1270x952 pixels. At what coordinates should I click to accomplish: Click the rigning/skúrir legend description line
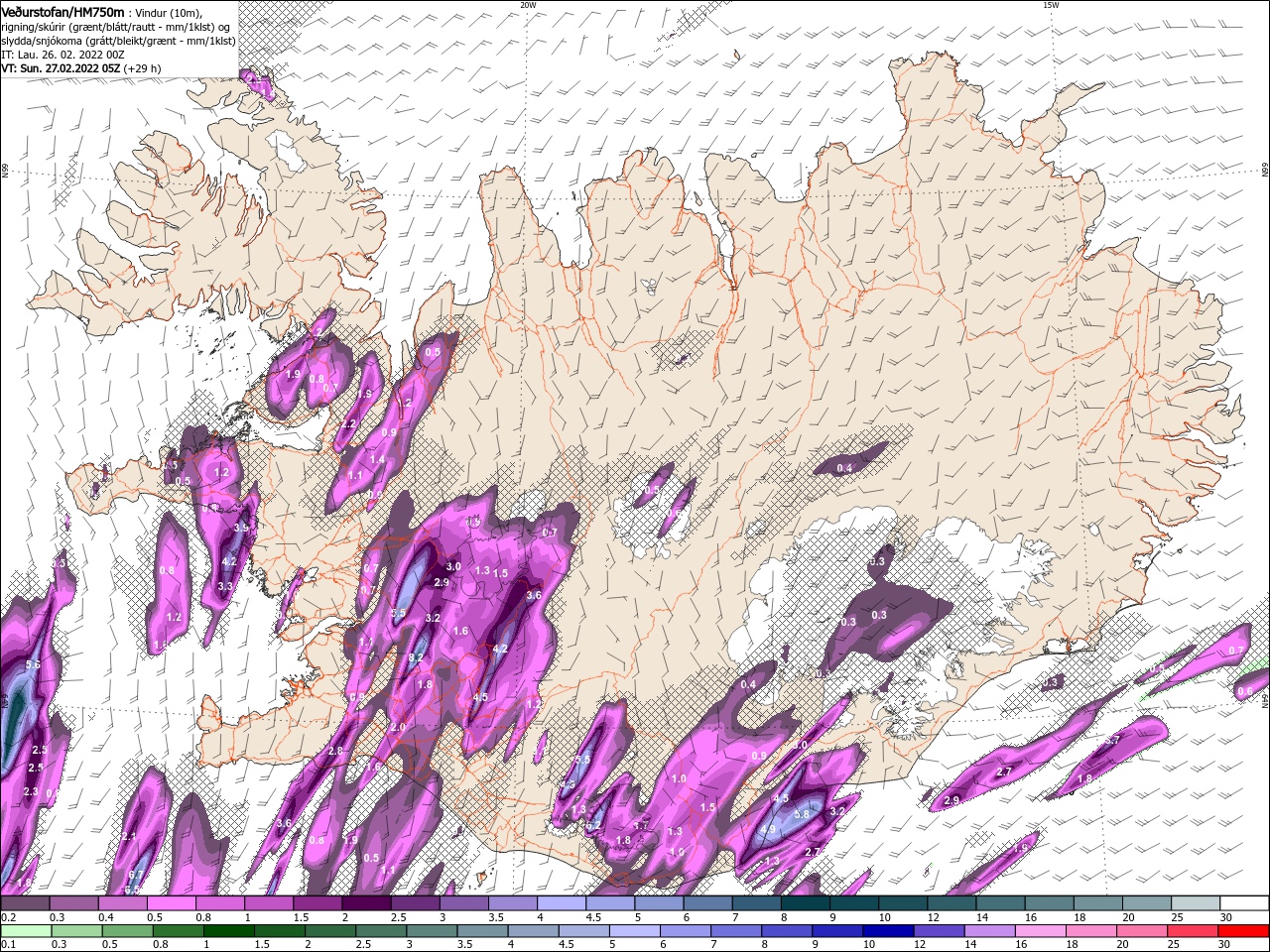(x=115, y=27)
